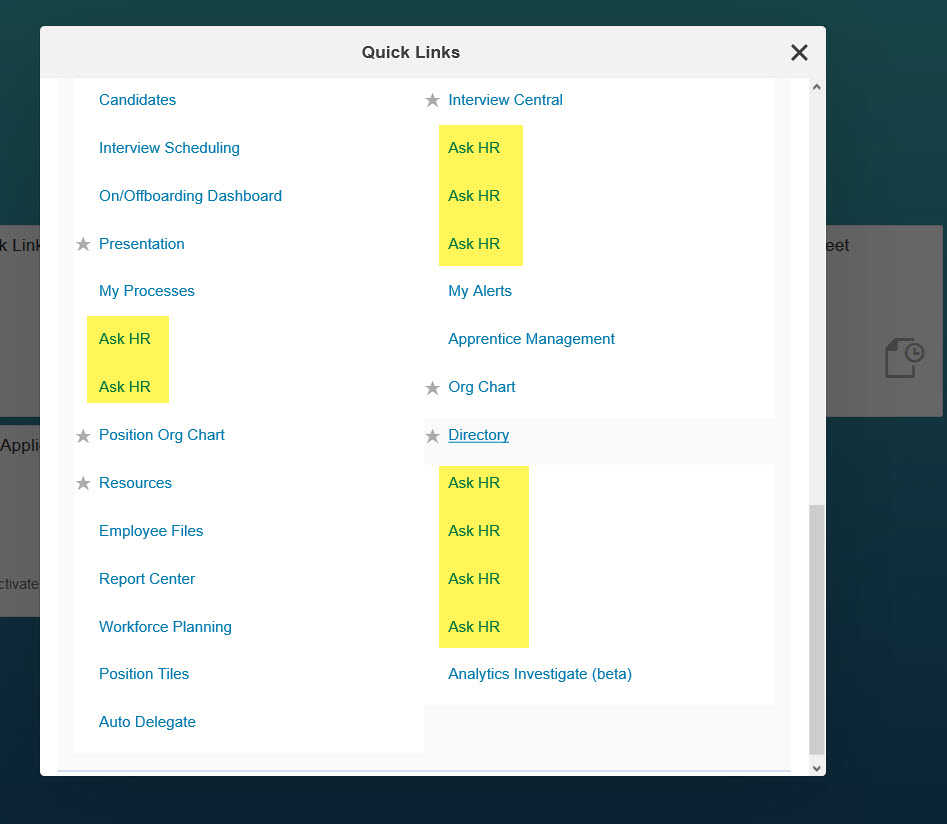Toggle favorite star beside Org Chart

click(432, 387)
